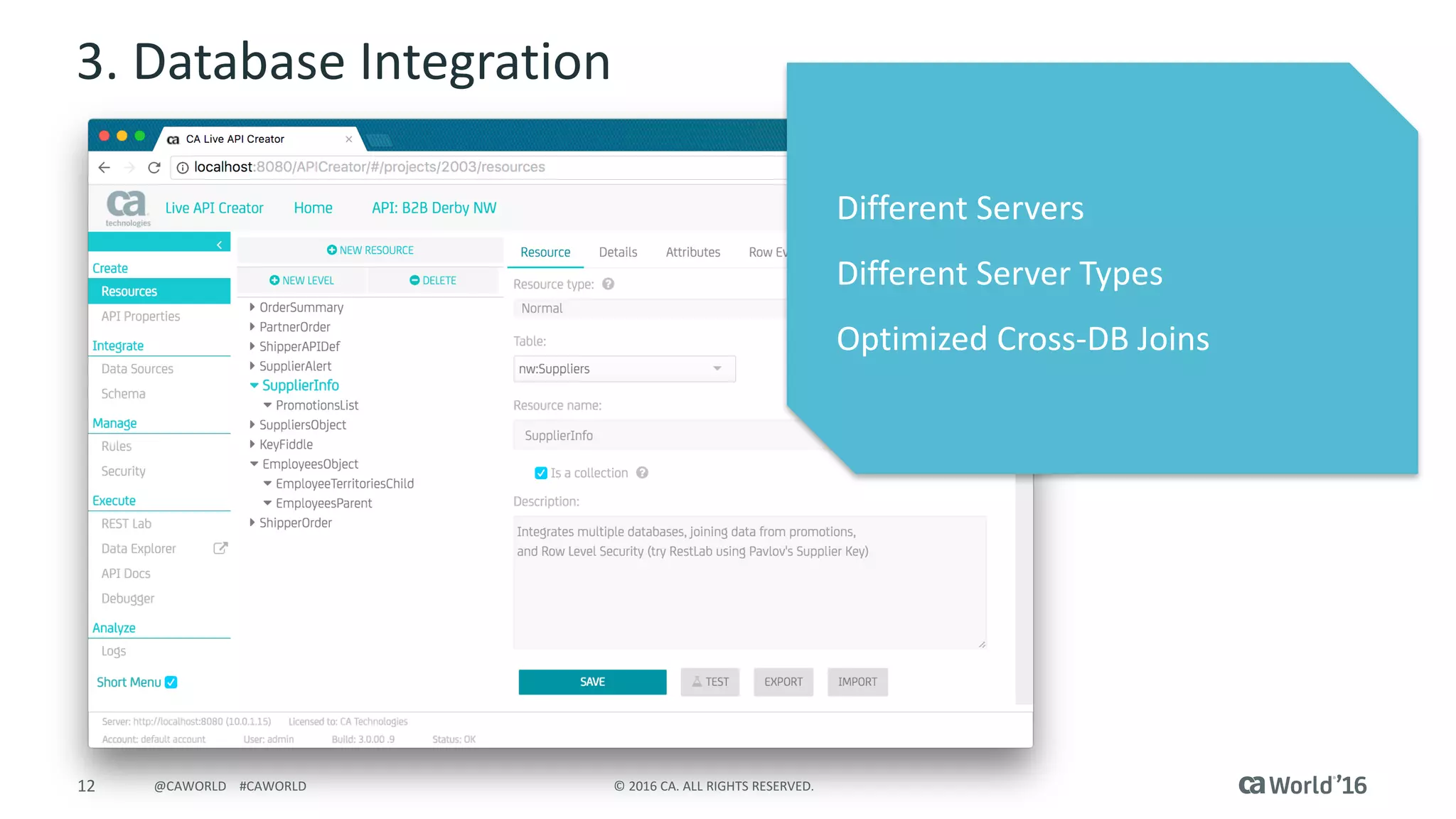The height and width of the screenshot is (819, 1456).
Task: Open Logs in the sidebar
Action: [x=114, y=651]
